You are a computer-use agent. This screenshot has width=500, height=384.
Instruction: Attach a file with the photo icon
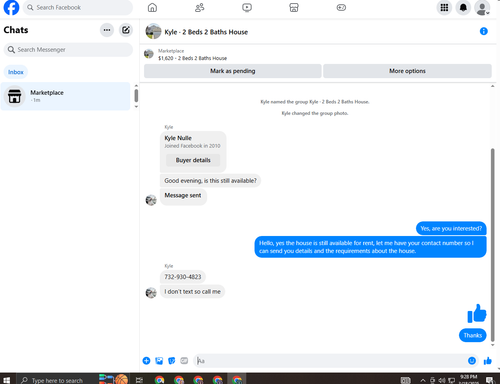click(159, 361)
